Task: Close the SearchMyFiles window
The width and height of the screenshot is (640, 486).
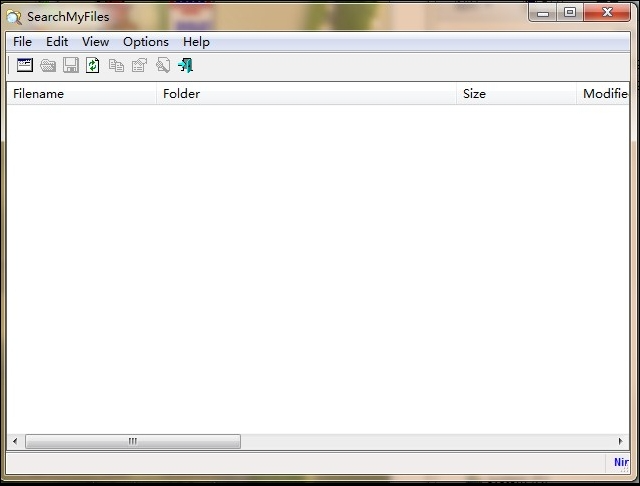Action: (x=607, y=13)
